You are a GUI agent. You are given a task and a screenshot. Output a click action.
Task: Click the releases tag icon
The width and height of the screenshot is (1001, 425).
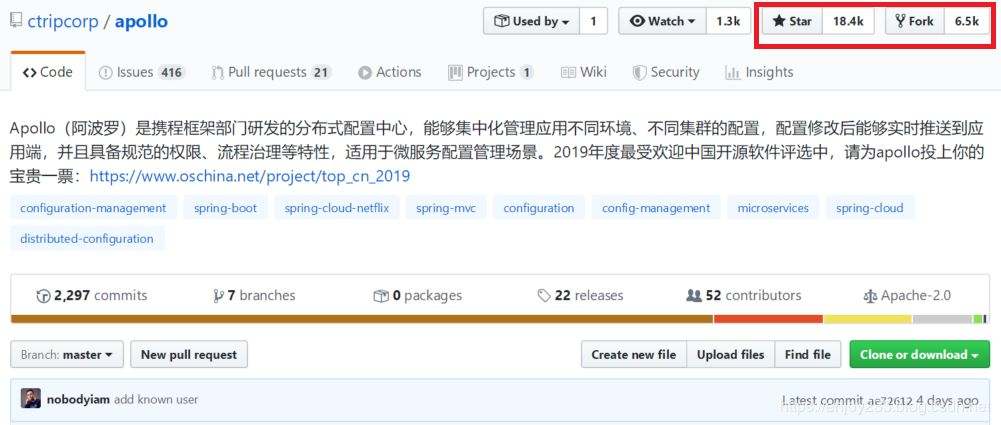(x=543, y=295)
